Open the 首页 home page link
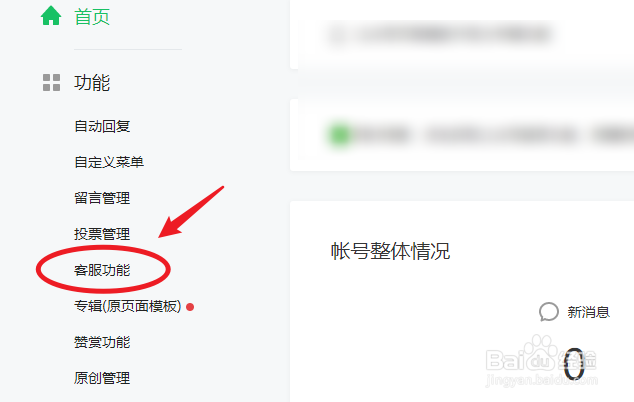The height and width of the screenshot is (402, 634). coord(92,17)
